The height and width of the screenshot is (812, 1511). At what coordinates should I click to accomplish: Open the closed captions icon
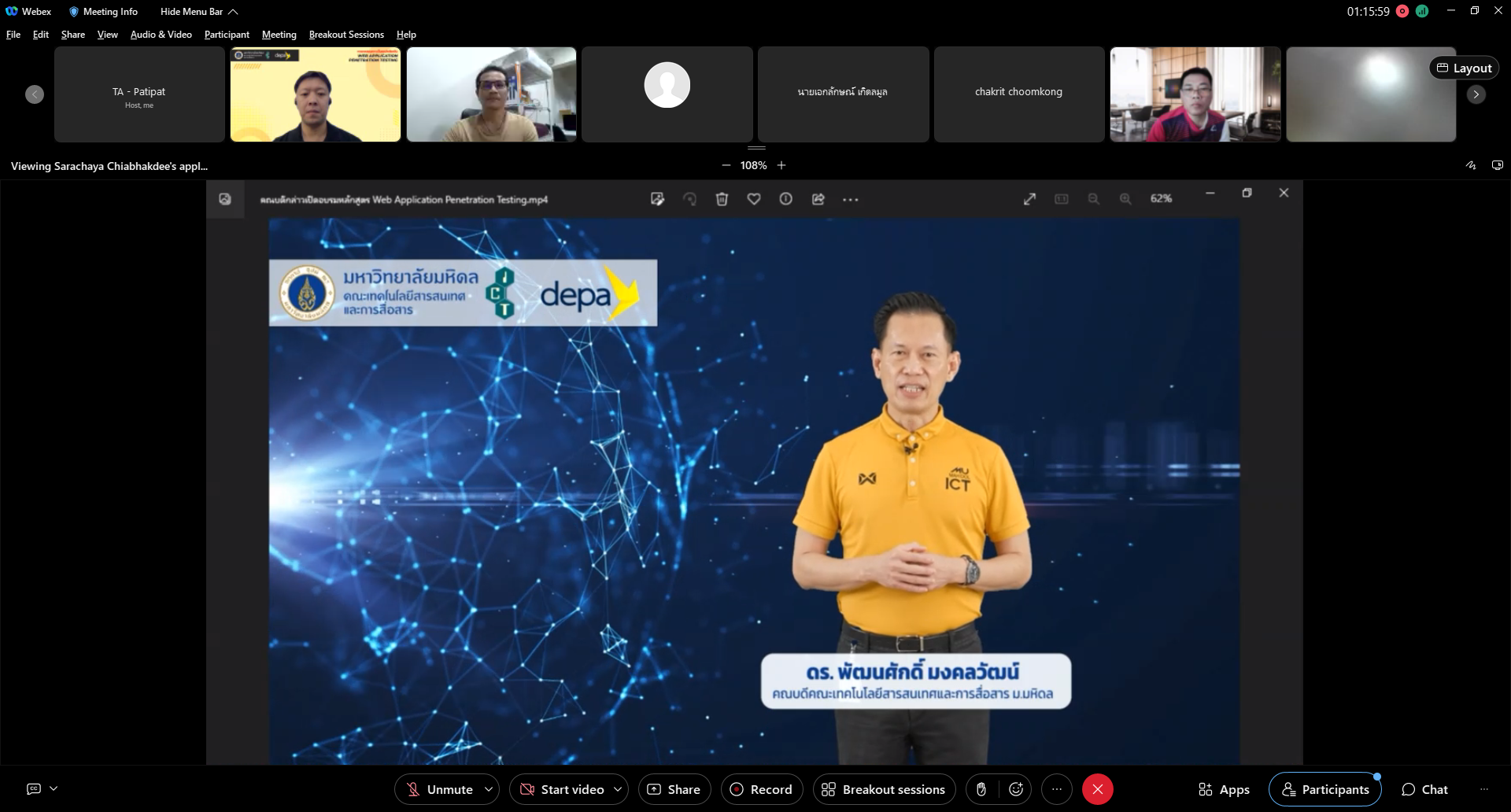[34, 788]
